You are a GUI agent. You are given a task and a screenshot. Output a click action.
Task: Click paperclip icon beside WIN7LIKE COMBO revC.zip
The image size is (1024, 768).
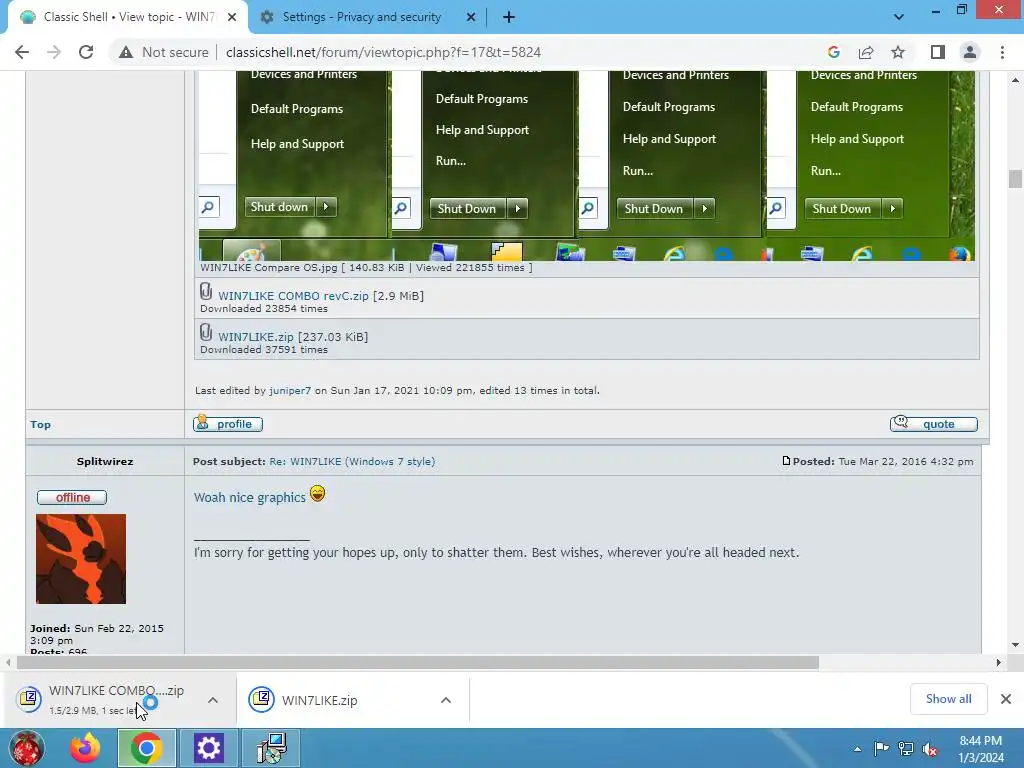pyautogui.click(x=206, y=291)
